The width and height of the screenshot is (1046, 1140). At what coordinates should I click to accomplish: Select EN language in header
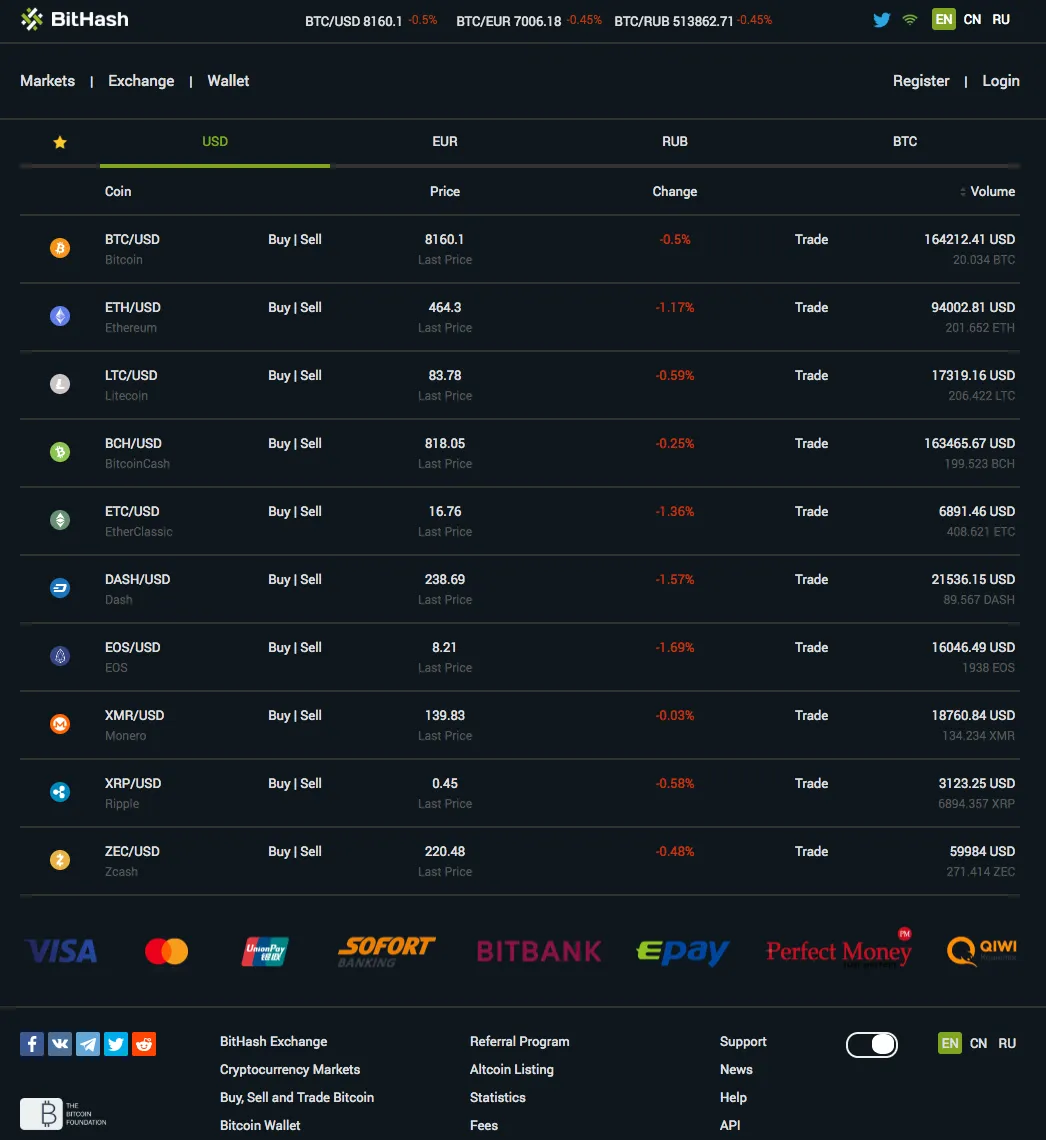point(944,20)
